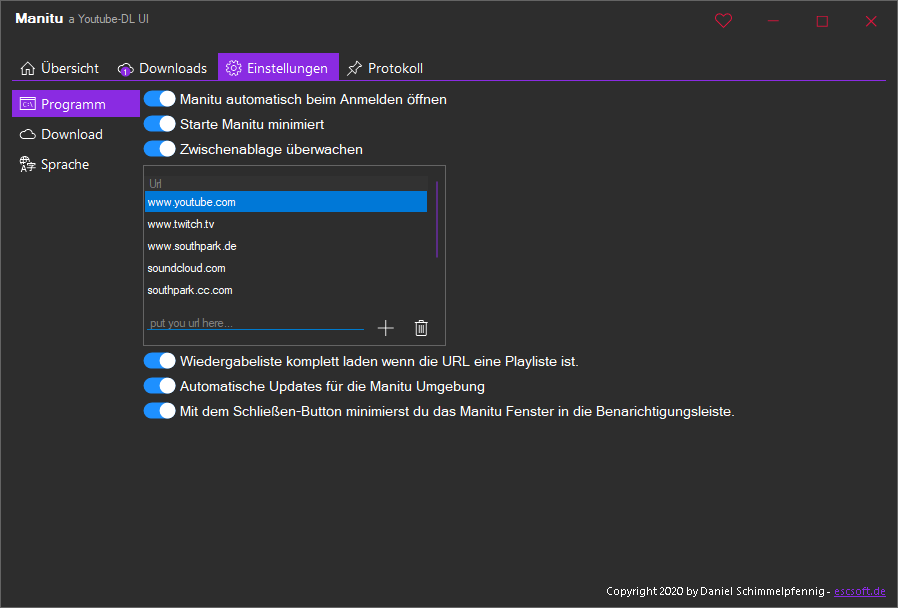Viewport: 898px width, 608px height.
Task: Click the language figure icon beside Sprache
Action: click(x=28, y=163)
